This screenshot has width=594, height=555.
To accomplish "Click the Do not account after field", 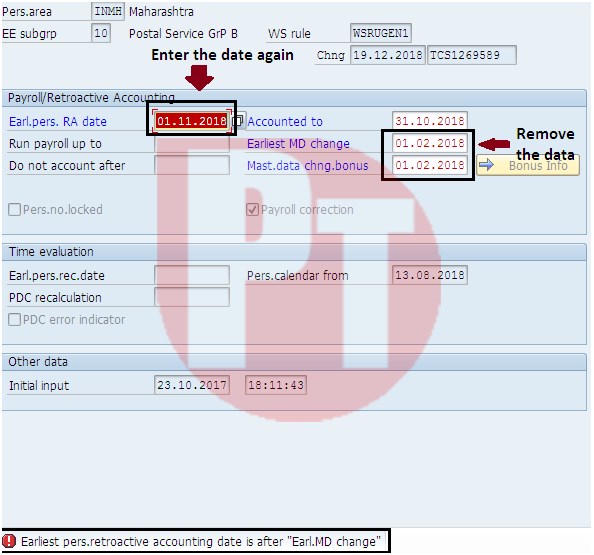I will pos(192,165).
